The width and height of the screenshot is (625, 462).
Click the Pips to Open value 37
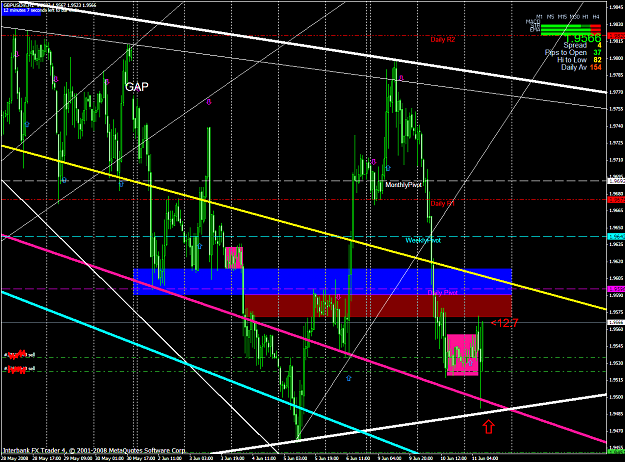[597, 53]
